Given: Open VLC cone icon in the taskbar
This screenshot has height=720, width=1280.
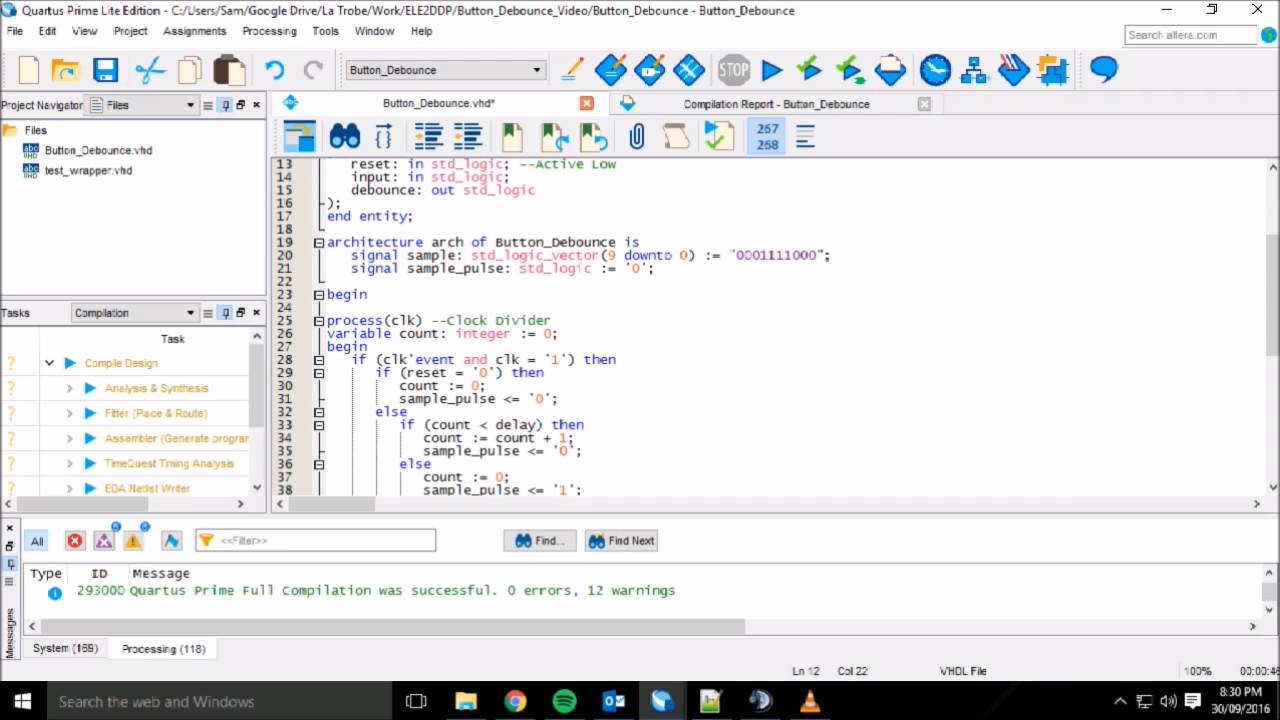Looking at the screenshot, I should pos(809,701).
